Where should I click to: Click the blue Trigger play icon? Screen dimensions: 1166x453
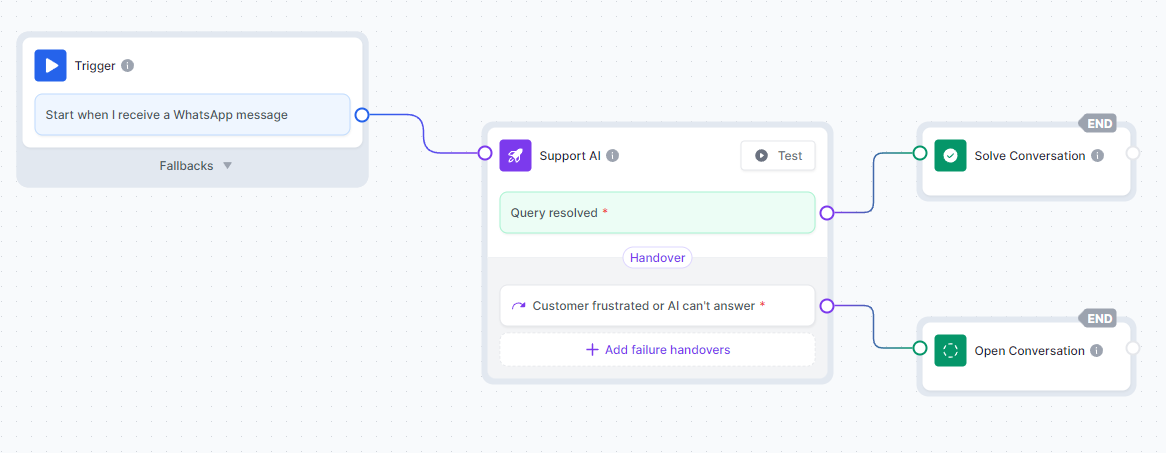[51, 65]
